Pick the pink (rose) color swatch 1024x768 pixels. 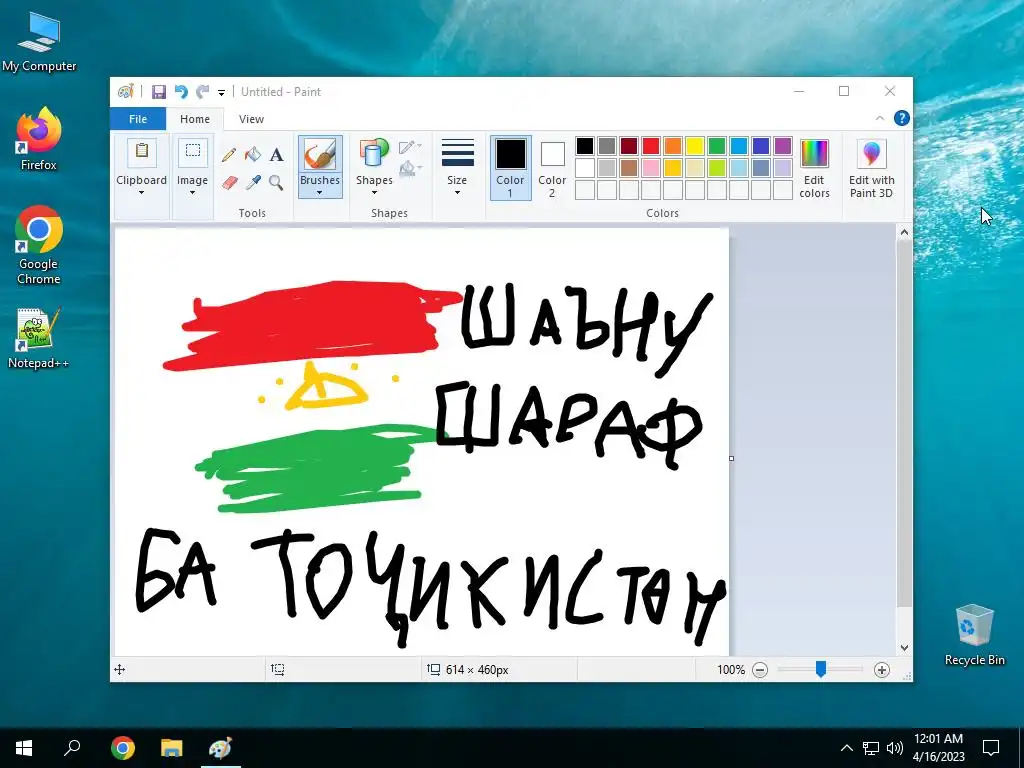651,168
